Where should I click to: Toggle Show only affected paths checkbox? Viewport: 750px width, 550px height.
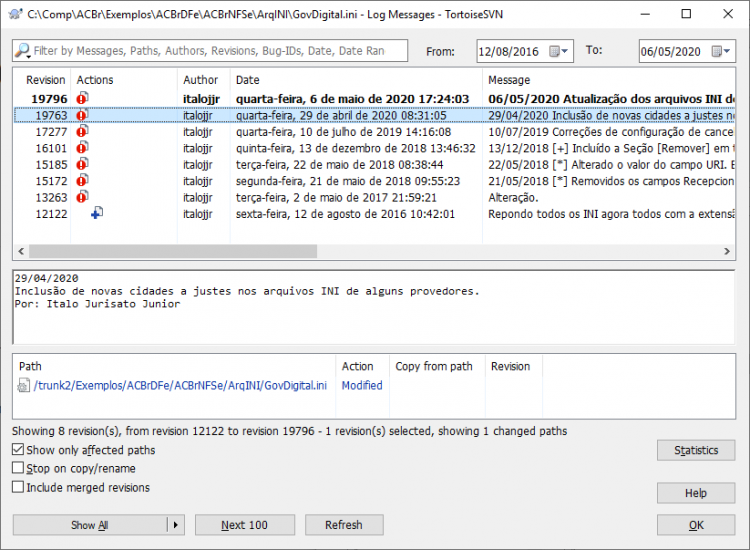coord(18,450)
